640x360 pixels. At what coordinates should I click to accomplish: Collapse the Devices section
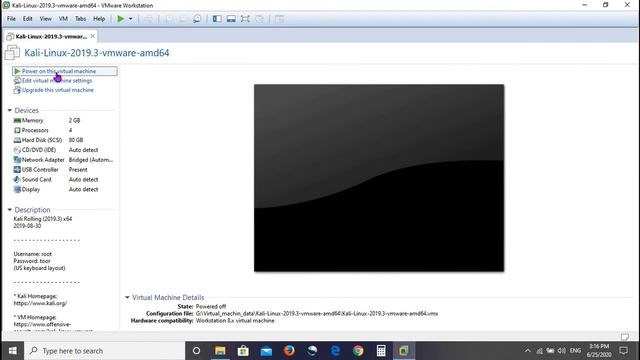point(10,110)
